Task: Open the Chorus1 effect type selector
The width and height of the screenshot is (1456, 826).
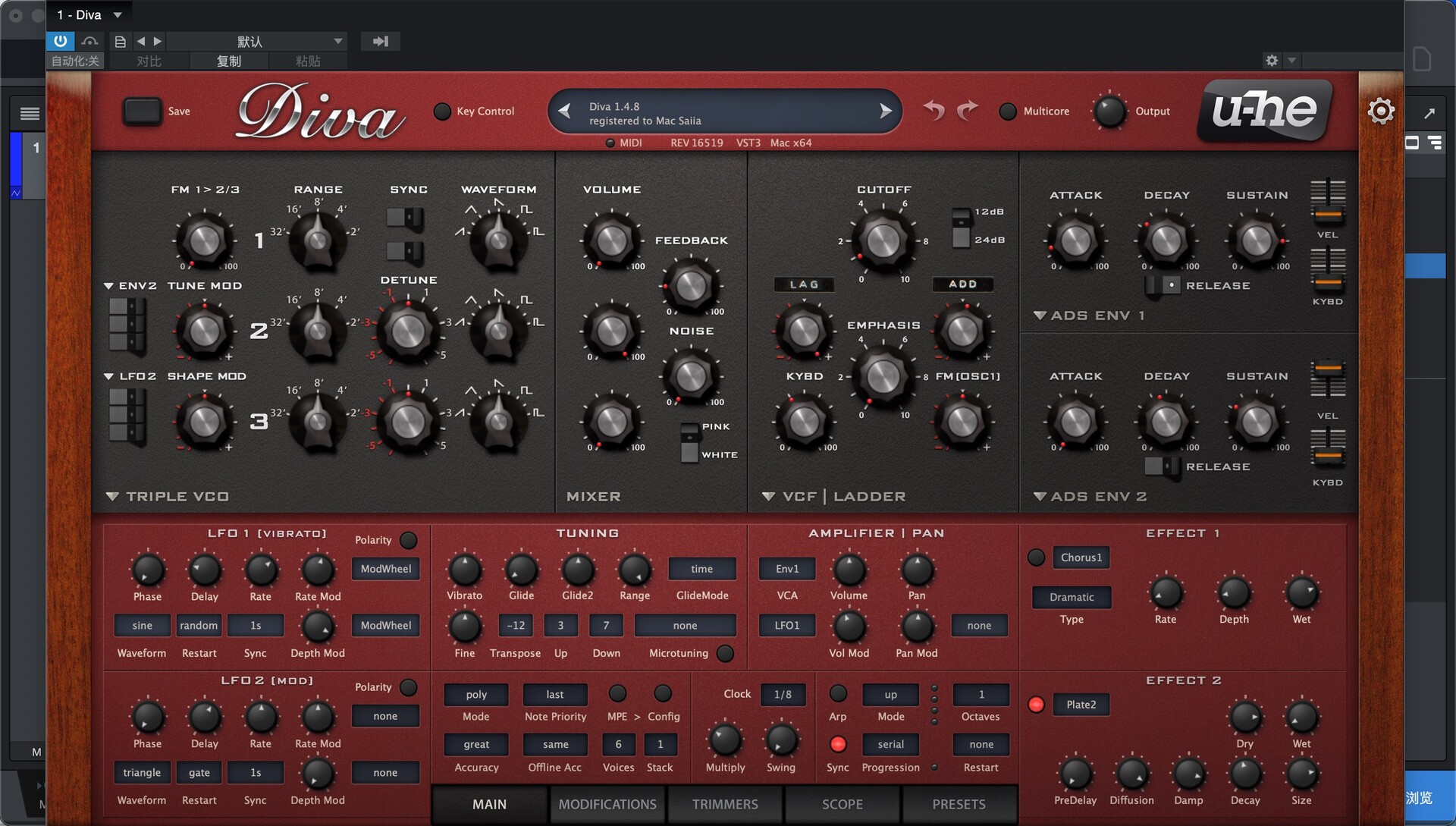Action: [x=1081, y=557]
